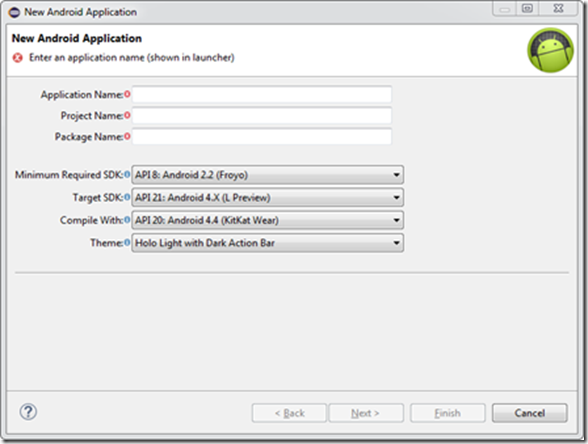Click the Package Name info decoration icon
Viewport: 588px width, 444px height.
[x=127, y=136]
